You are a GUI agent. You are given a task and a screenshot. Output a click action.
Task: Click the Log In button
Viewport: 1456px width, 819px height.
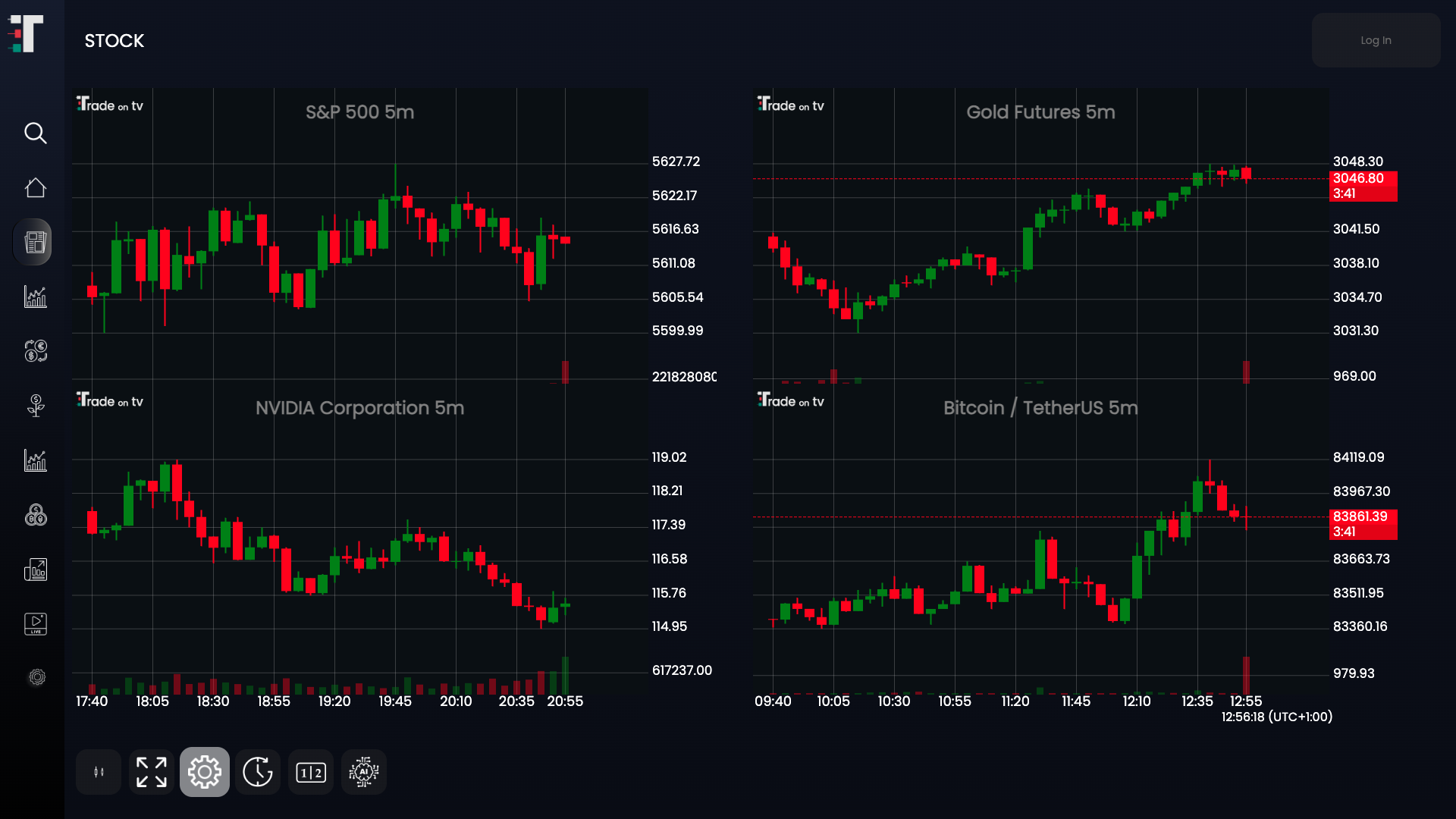1376,40
